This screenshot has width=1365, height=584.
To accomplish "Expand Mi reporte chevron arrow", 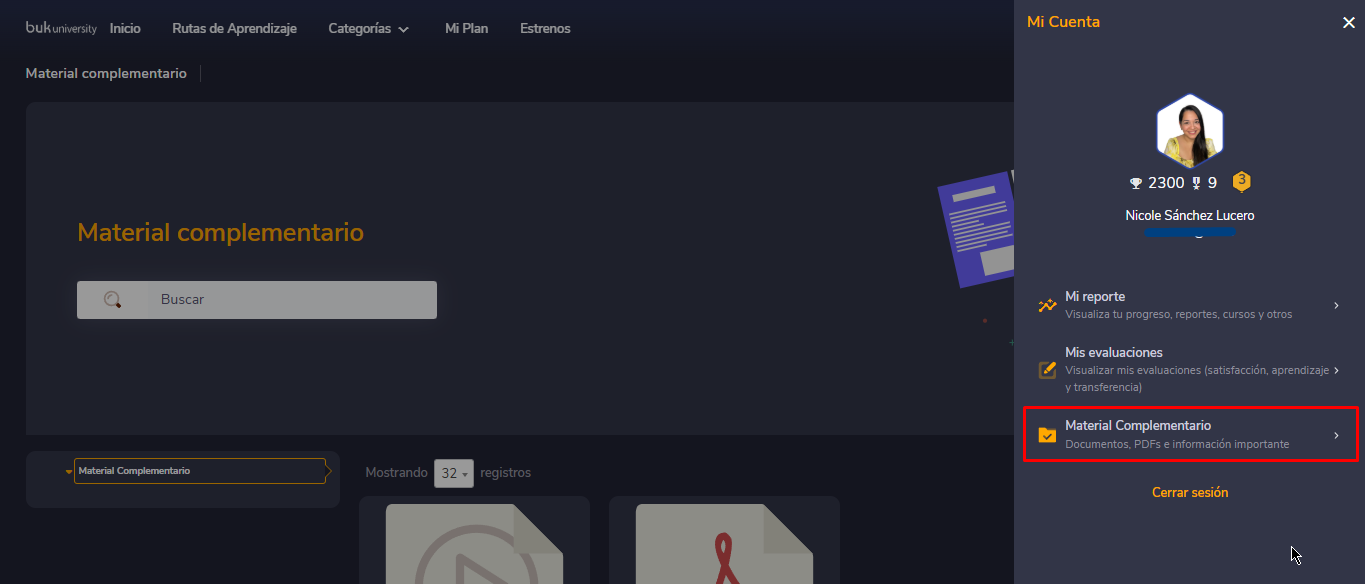I will click(x=1336, y=305).
